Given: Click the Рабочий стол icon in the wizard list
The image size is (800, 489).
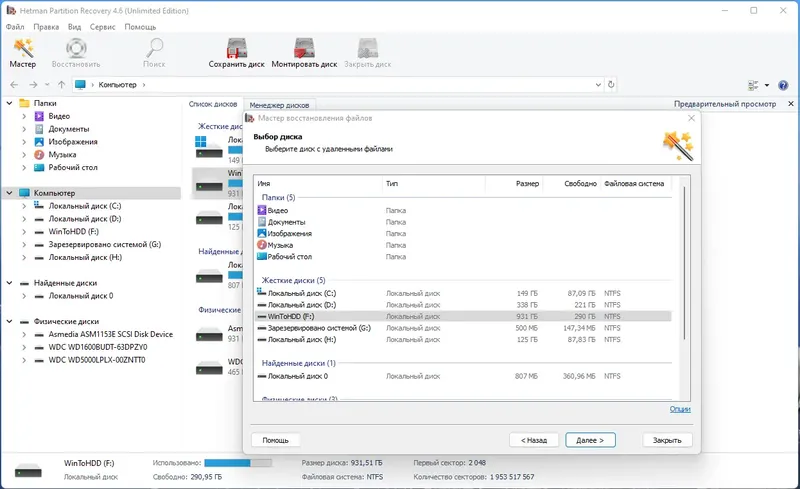Looking at the screenshot, I should tap(262, 256).
